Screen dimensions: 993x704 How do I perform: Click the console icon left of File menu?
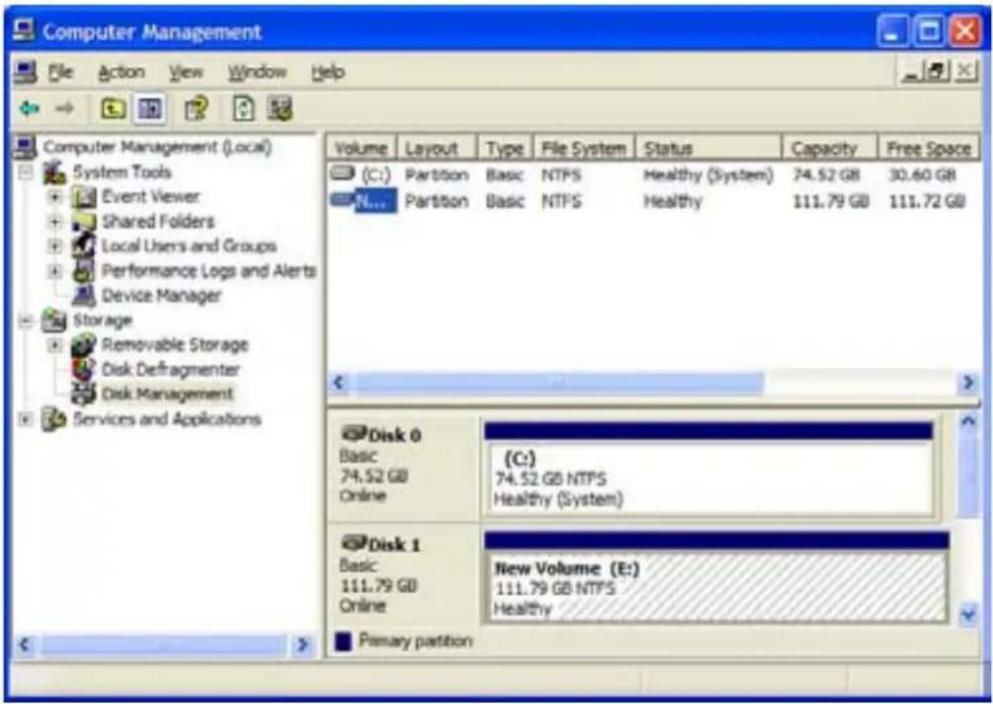coord(25,72)
